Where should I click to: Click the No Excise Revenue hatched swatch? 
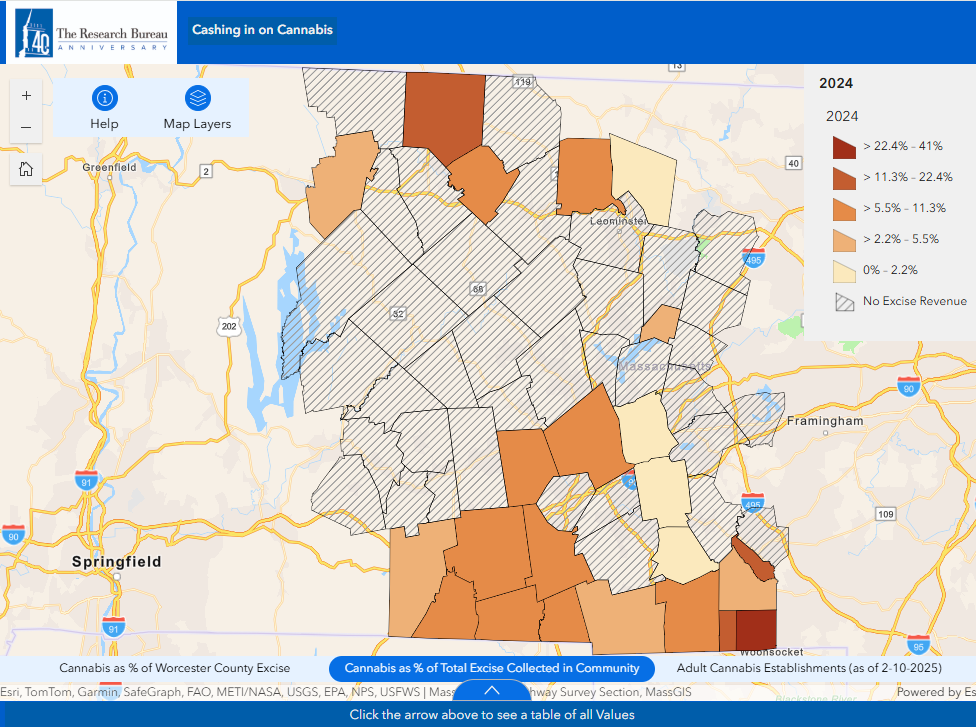(844, 303)
